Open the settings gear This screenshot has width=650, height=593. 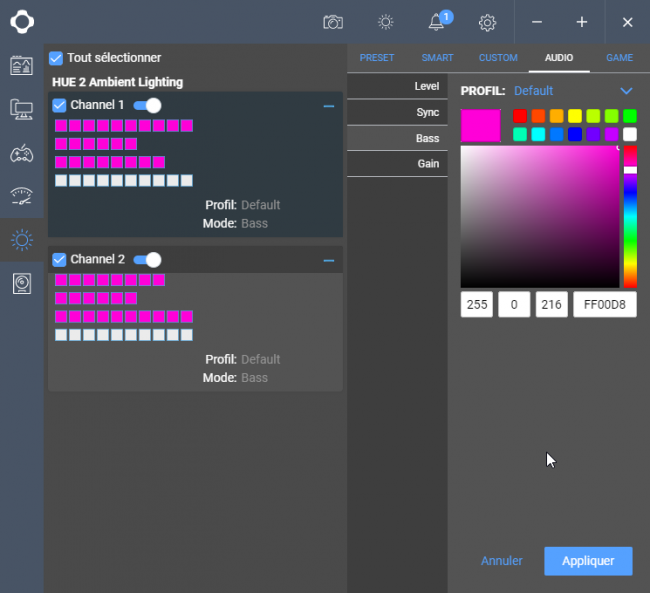[x=487, y=23]
